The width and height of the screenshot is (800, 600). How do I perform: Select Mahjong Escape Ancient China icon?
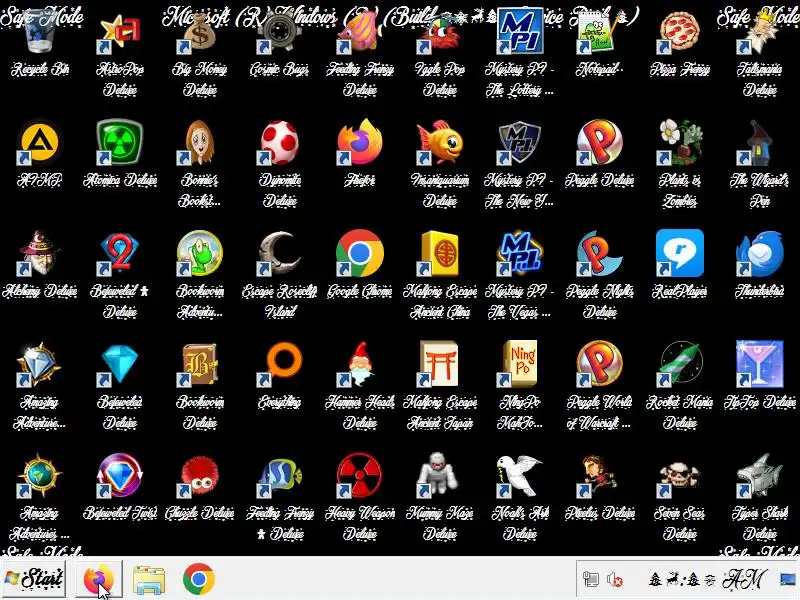tap(440, 253)
